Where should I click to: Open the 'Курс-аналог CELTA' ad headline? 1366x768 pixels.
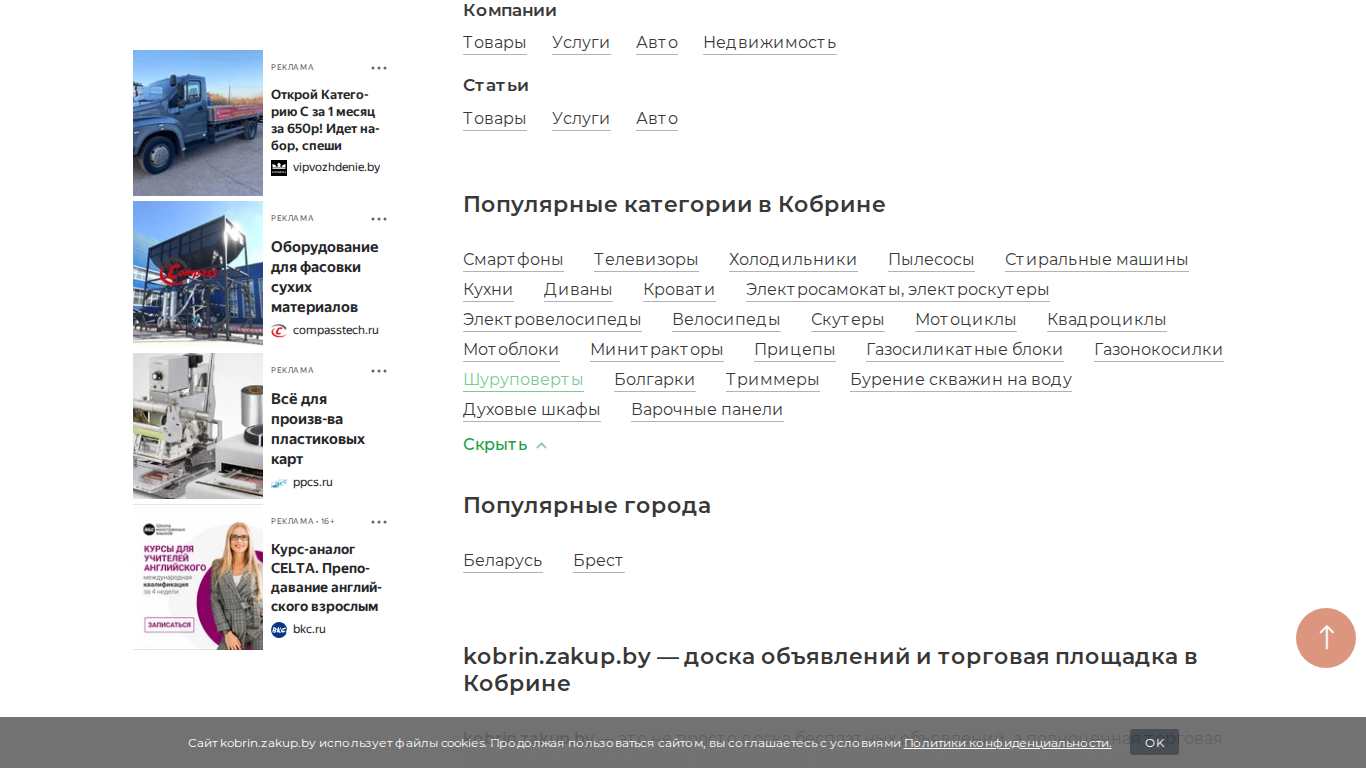click(x=326, y=578)
